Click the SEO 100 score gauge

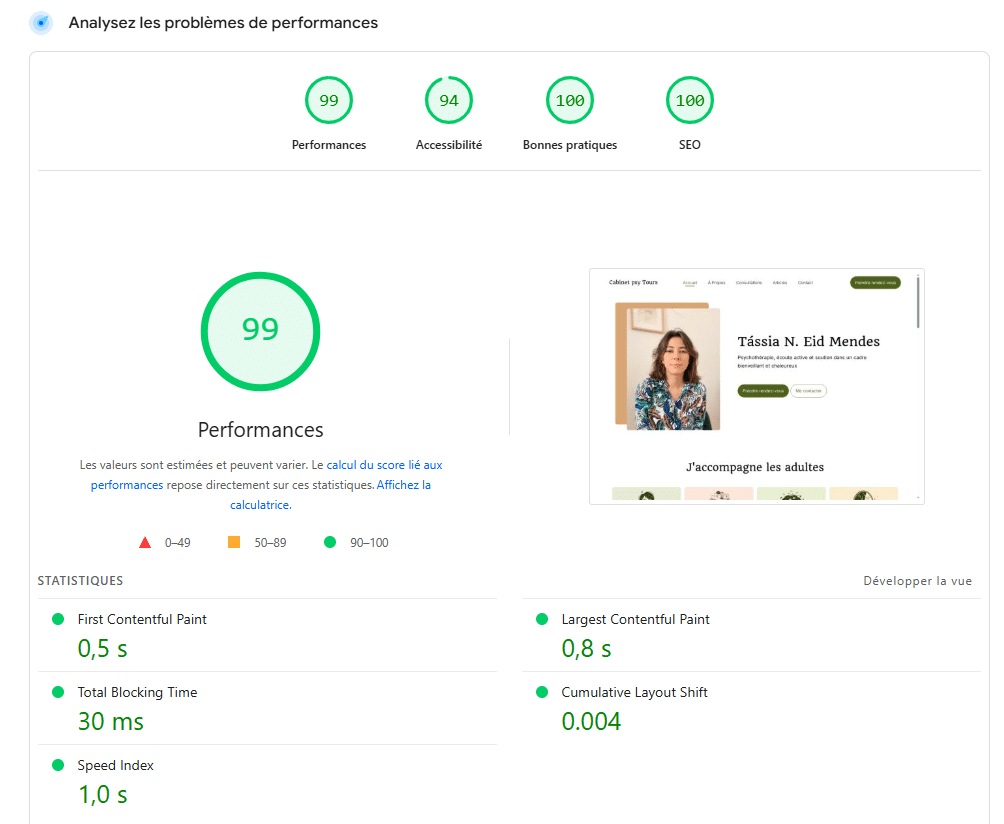[x=689, y=100]
